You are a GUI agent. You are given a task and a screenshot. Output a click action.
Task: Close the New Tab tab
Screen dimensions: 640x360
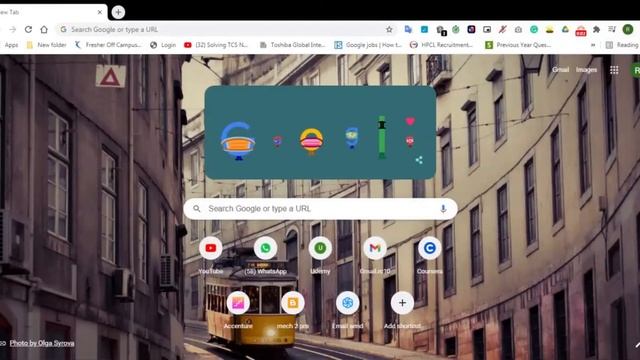pyautogui.click(x=100, y=12)
